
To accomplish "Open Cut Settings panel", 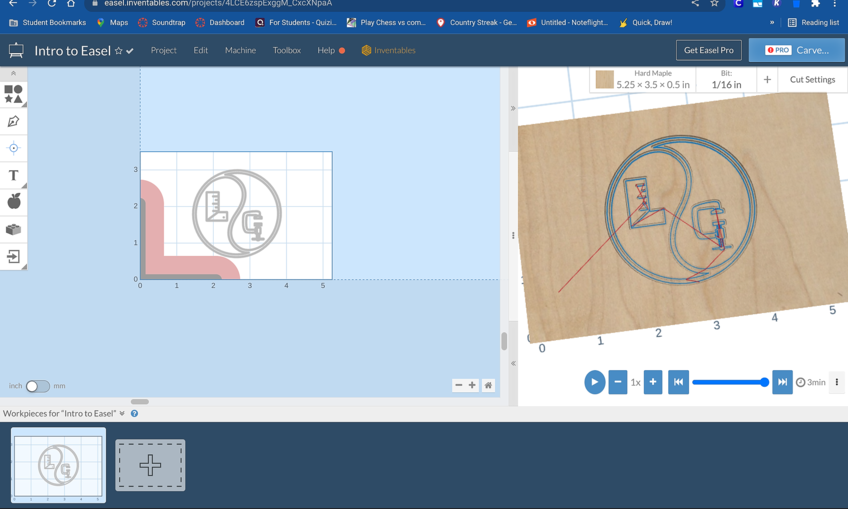I will coord(812,80).
